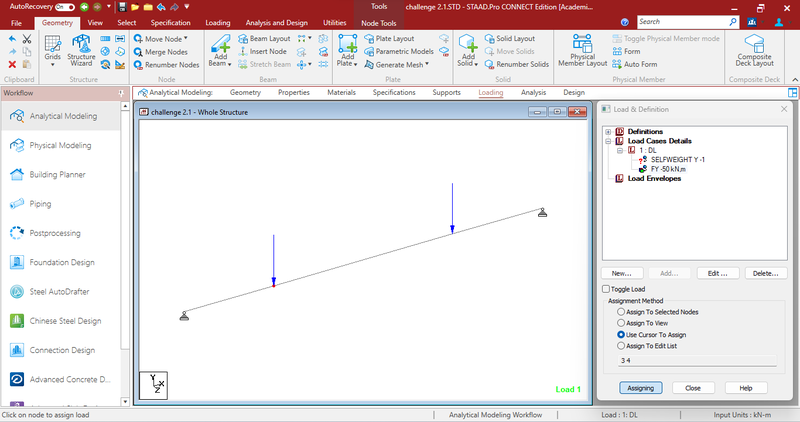Open Plate Layout
The width and height of the screenshot is (800, 422).
[389, 39]
